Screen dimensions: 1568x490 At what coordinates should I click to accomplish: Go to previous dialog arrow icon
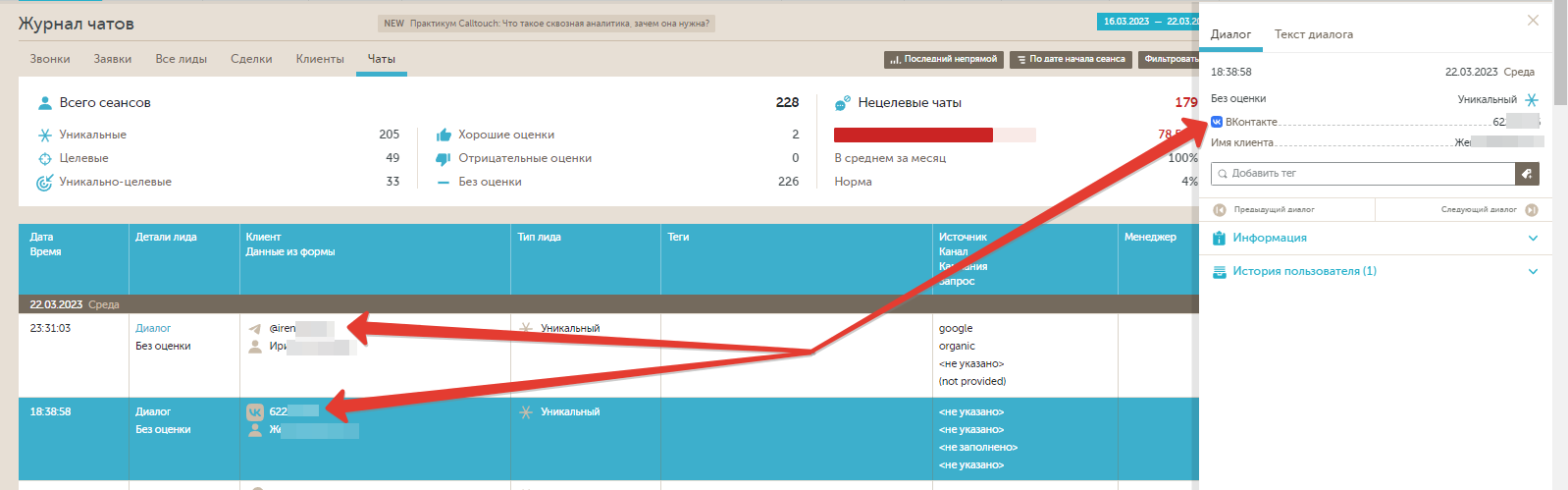pyautogui.click(x=1220, y=209)
